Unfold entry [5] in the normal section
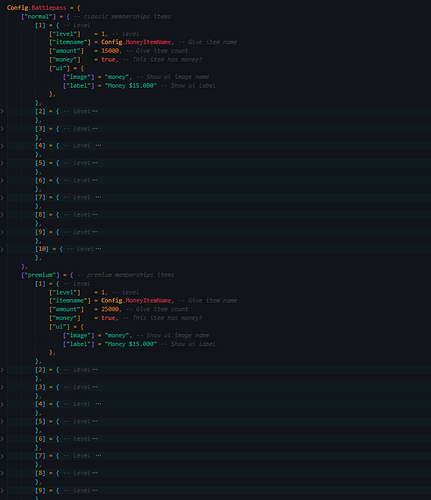 point(2,163)
